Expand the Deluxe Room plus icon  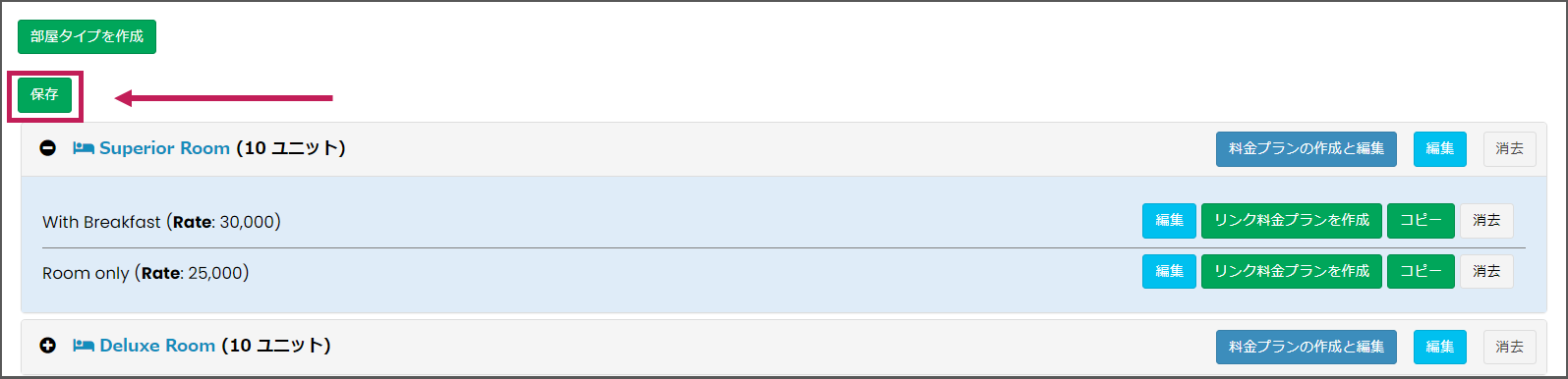click(x=47, y=347)
